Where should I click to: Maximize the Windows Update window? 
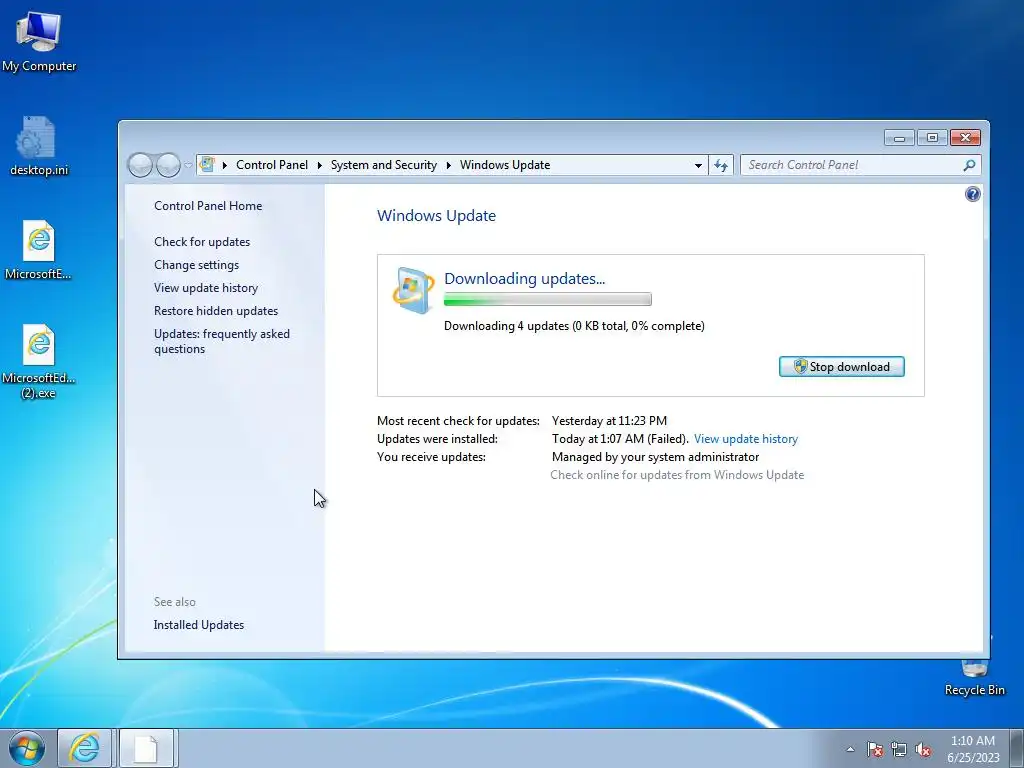point(933,138)
